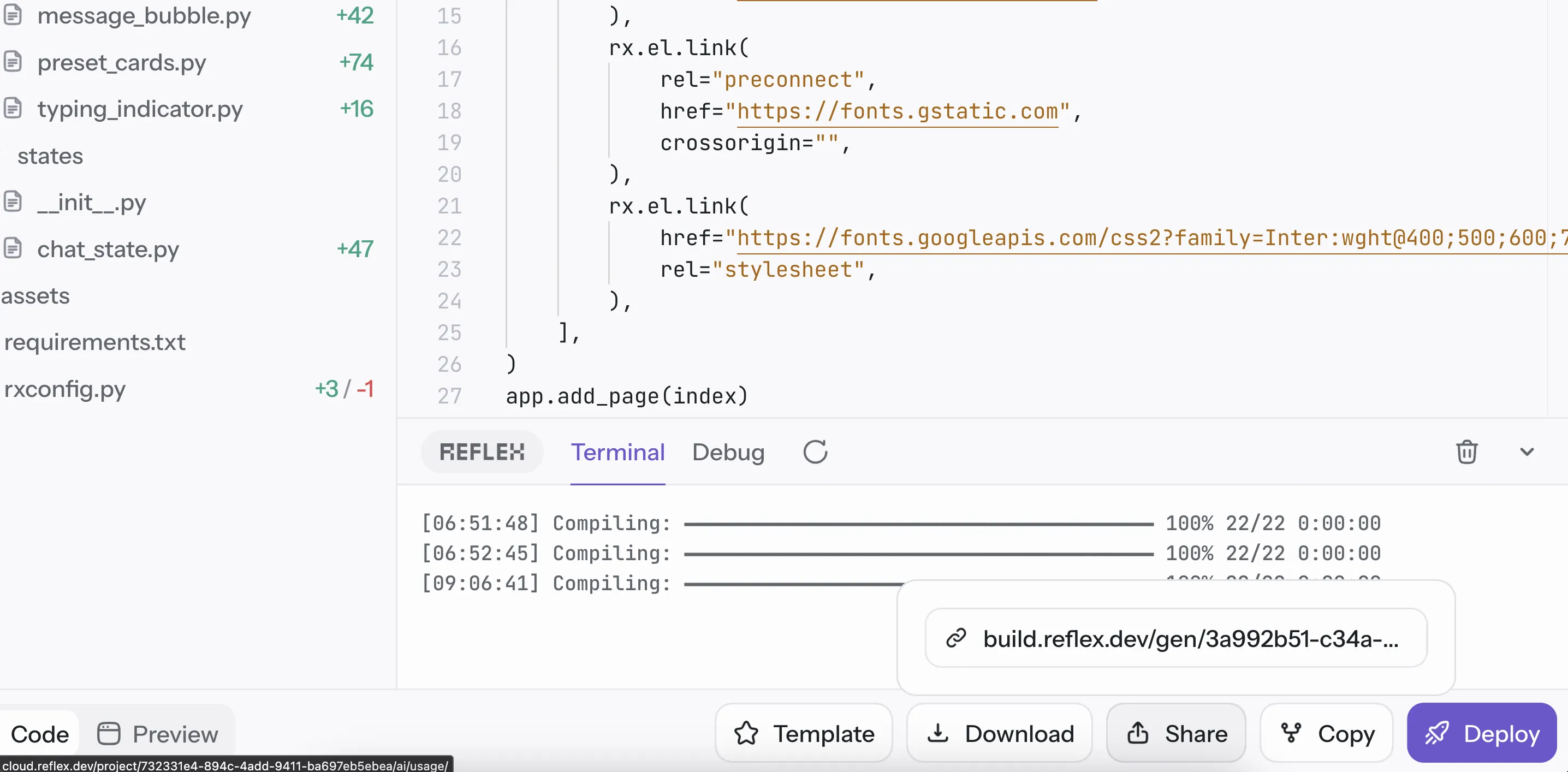Switch to Code view
This screenshot has height=772, width=1568.
(x=39, y=734)
